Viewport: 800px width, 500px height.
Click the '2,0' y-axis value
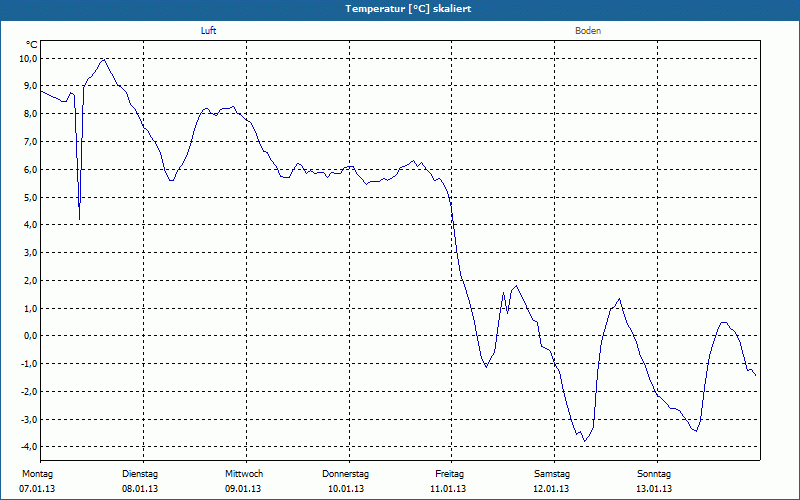tap(31, 281)
